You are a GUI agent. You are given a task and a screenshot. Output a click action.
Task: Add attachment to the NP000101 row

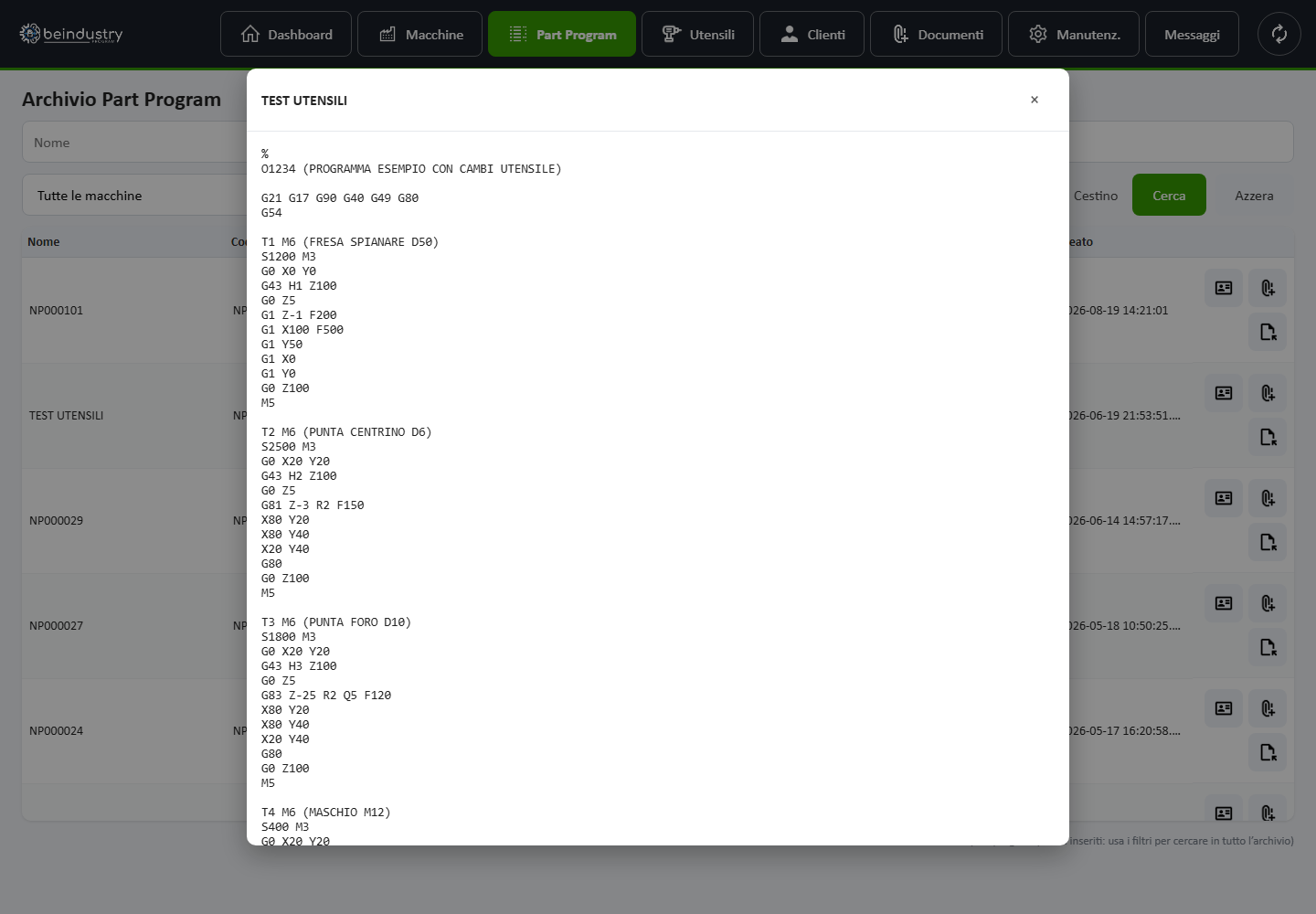point(1268,288)
